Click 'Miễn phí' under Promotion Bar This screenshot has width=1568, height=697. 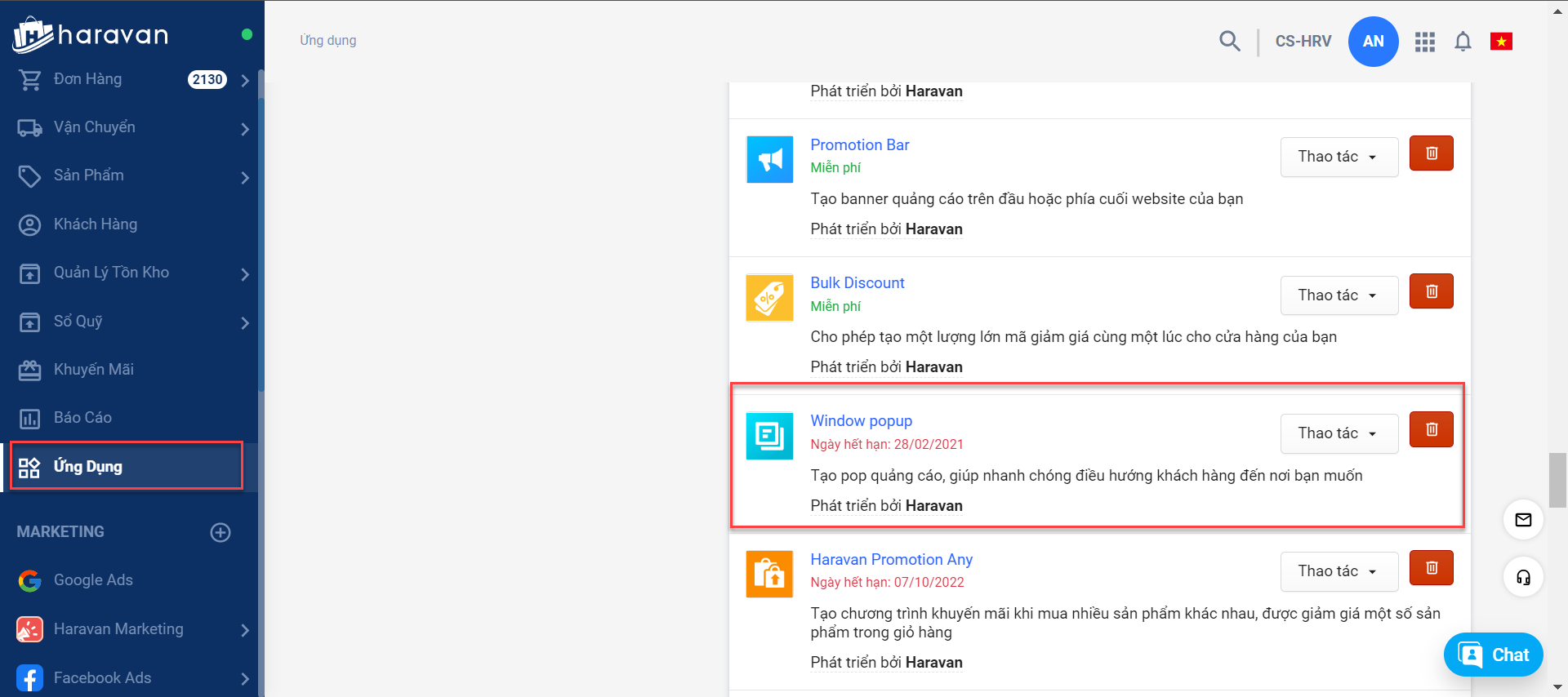pos(835,167)
